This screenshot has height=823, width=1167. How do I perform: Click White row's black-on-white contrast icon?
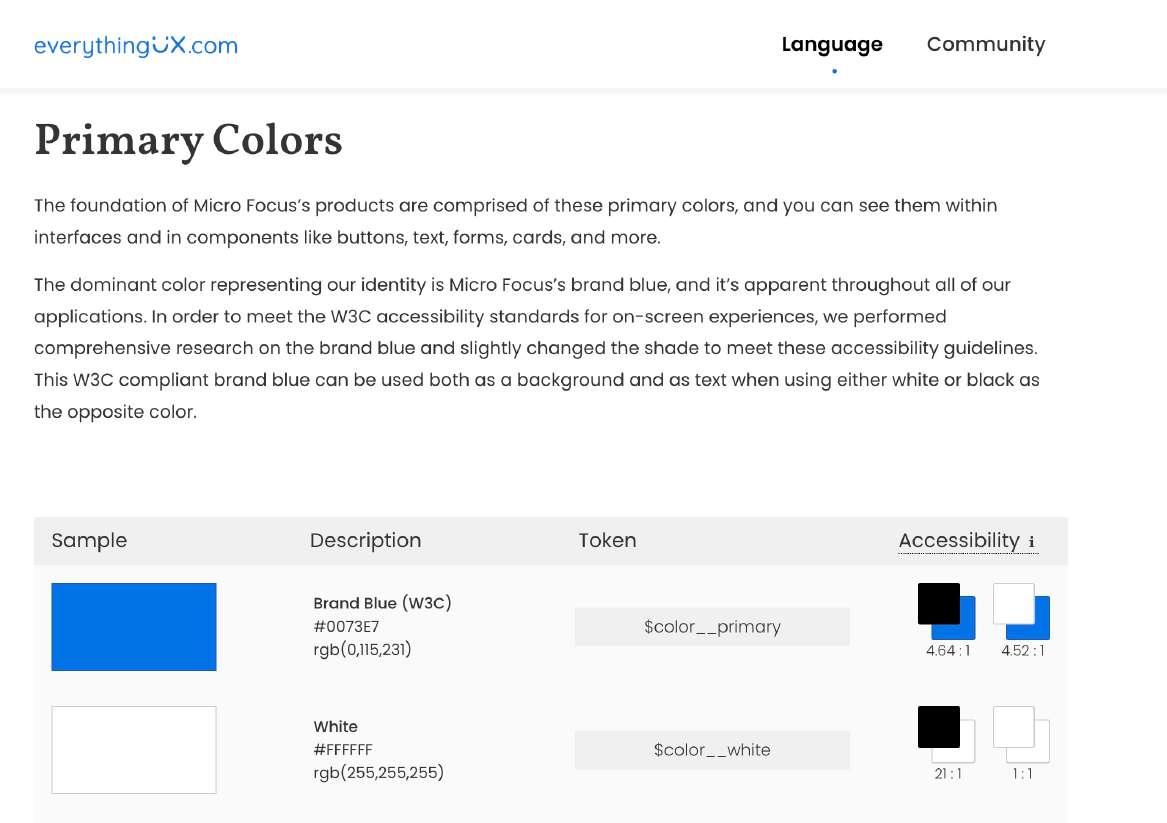click(x=945, y=734)
